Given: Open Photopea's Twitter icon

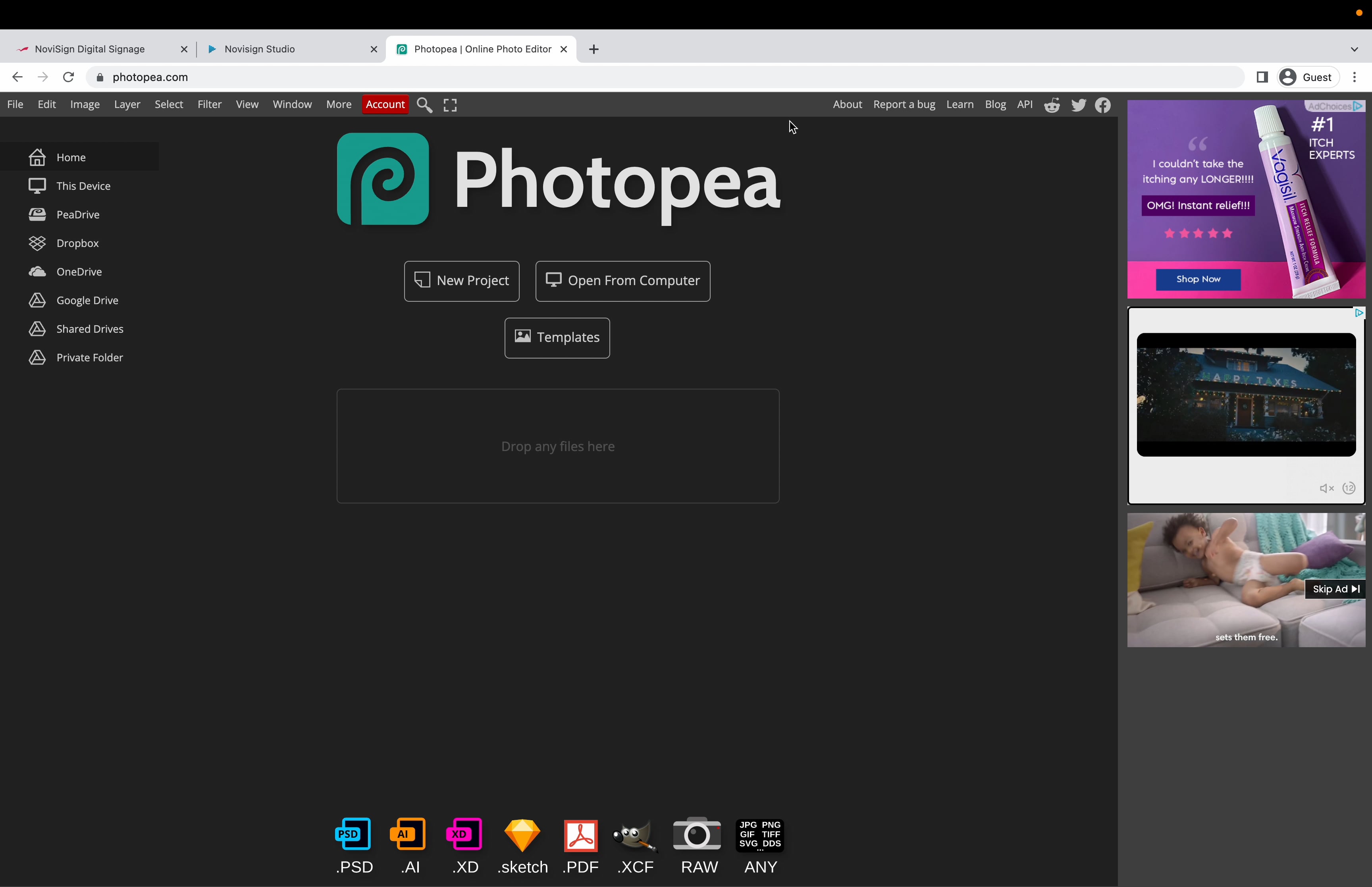Looking at the screenshot, I should 1078,104.
